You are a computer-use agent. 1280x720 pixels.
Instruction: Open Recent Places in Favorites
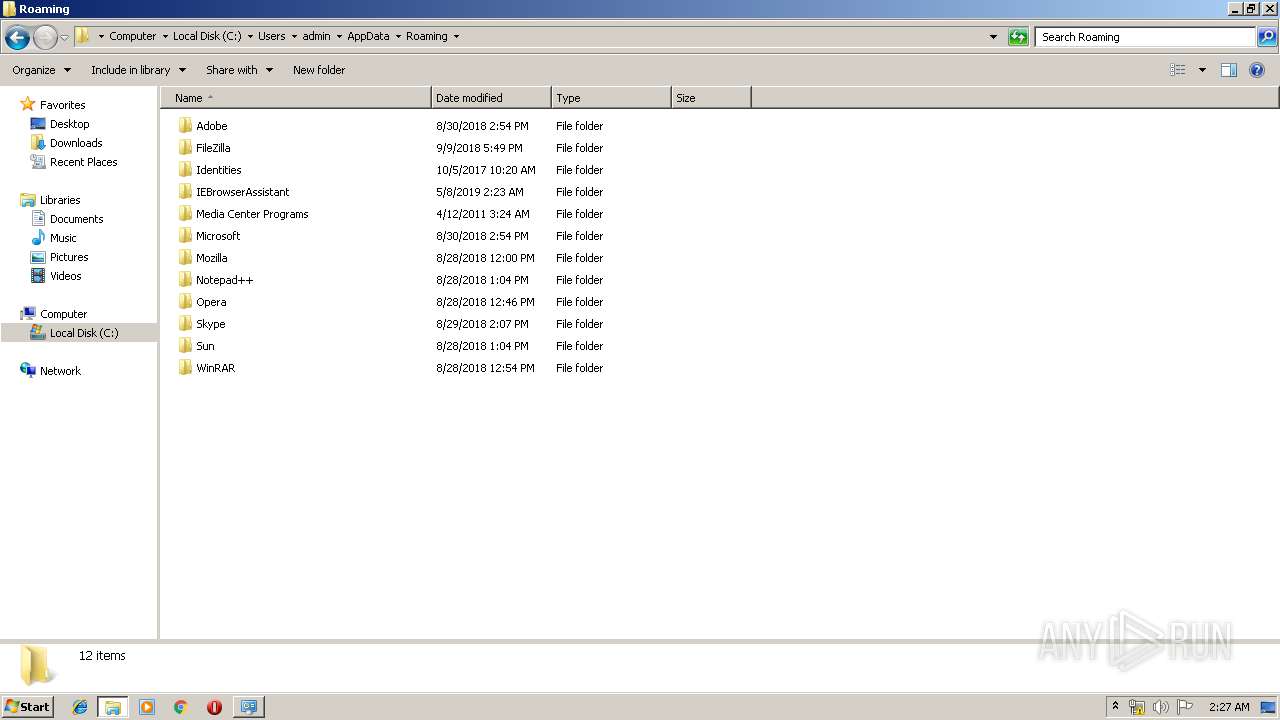pos(83,162)
